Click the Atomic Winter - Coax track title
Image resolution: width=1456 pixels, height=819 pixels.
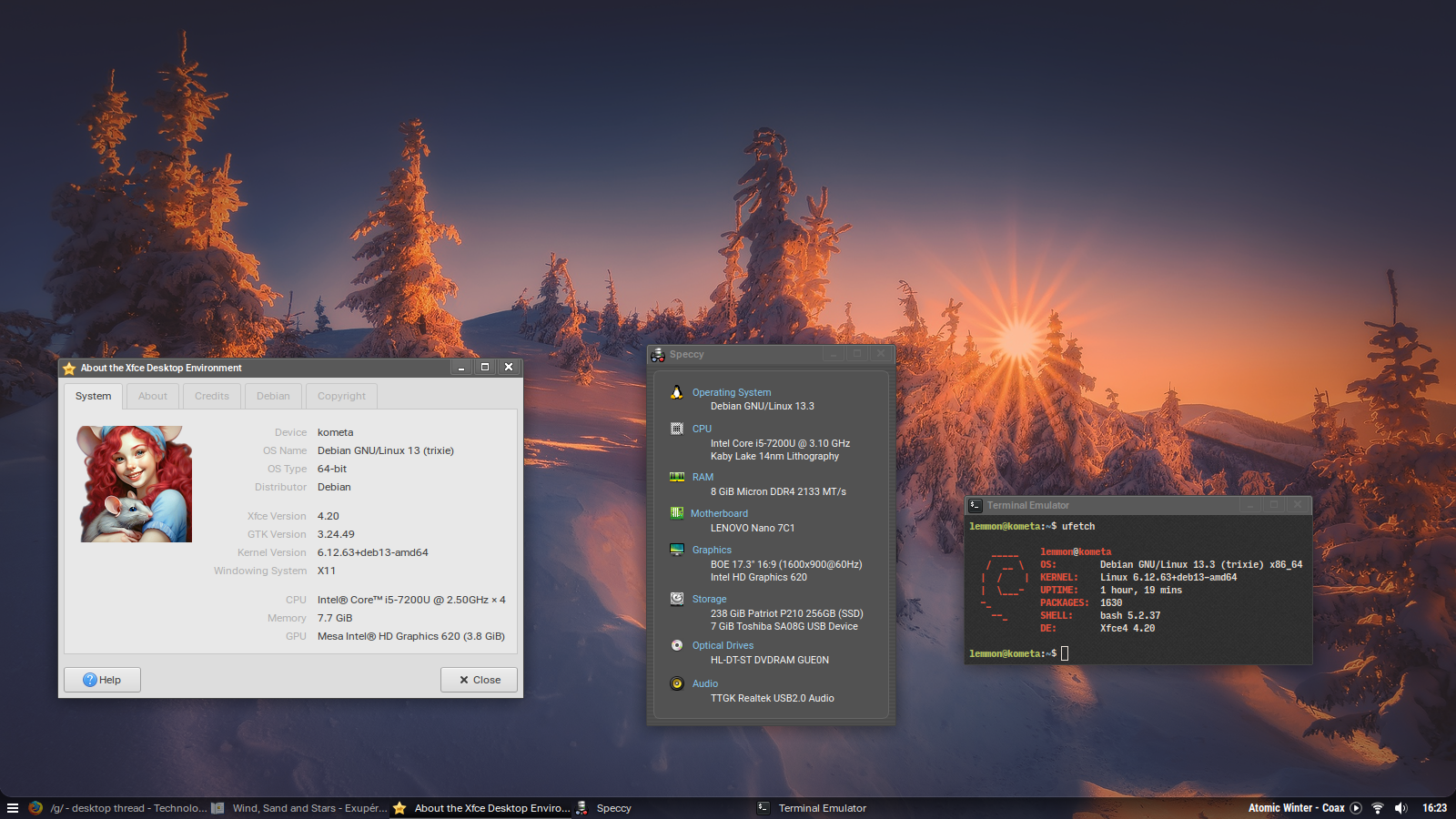[1296, 808]
